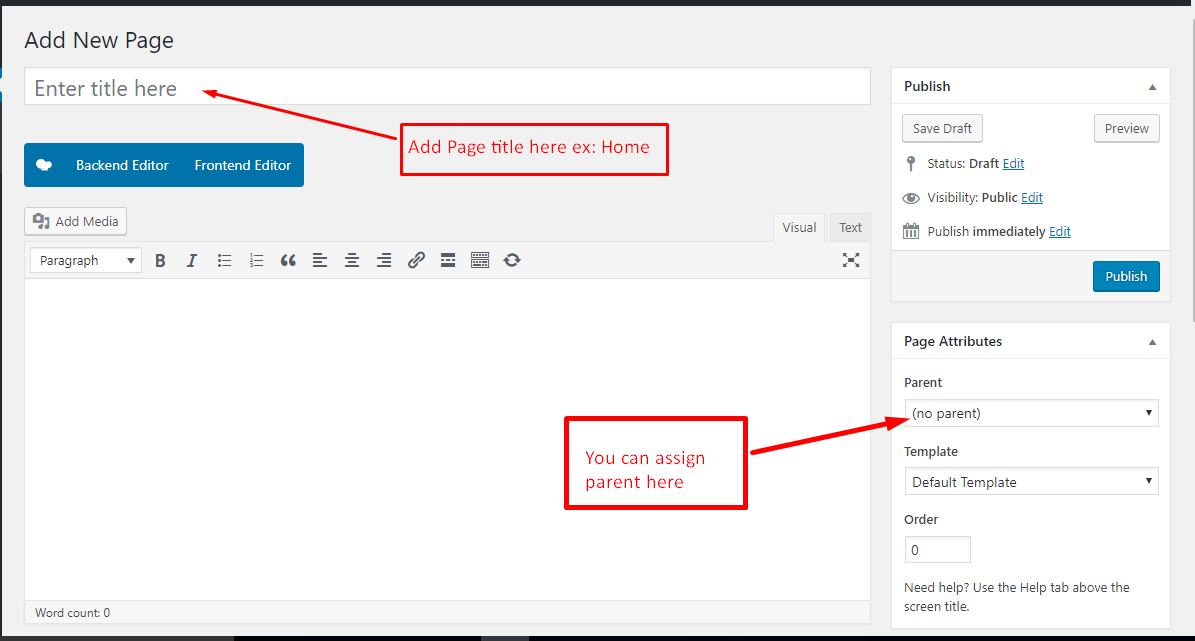Click the Publish button

tap(1126, 277)
